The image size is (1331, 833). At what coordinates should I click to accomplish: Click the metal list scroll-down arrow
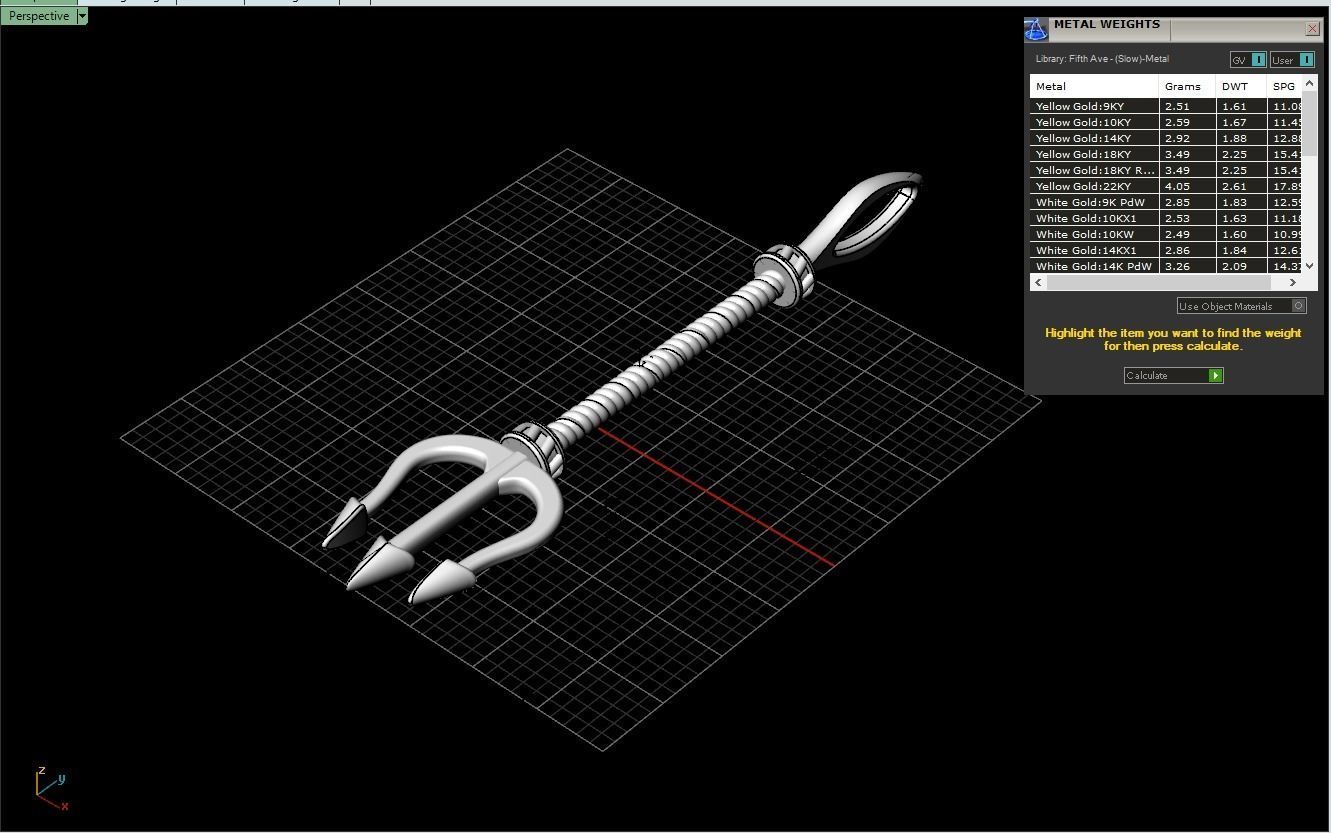[1310, 266]
